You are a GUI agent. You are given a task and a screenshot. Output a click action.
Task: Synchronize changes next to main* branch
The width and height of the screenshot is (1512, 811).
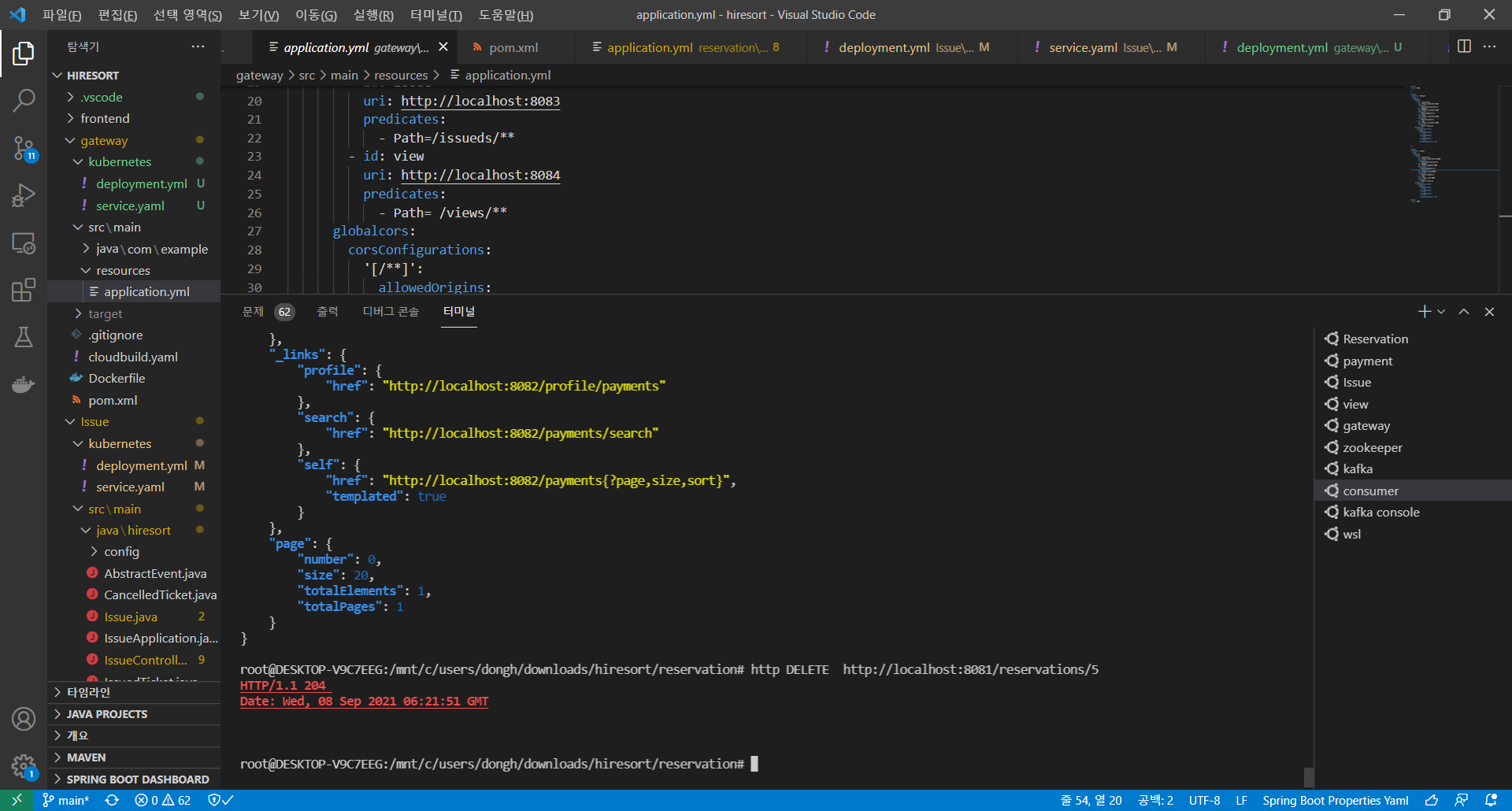tap(112, 800)
